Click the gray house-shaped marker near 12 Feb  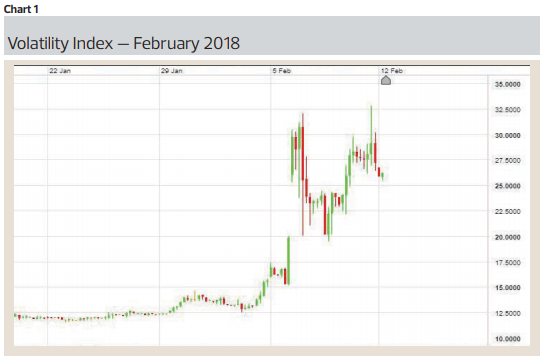386,80
